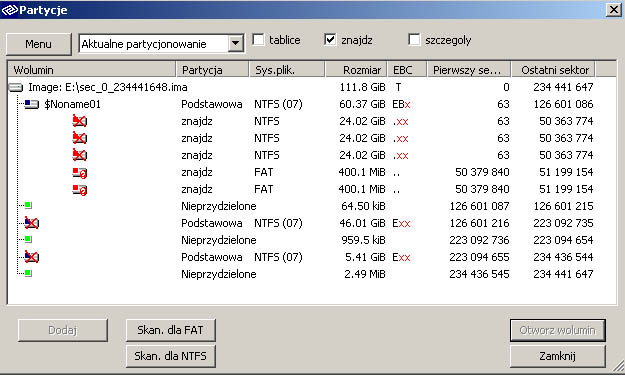This screenshot has height=378, width=625.
Task: Click the Dodaj button
Action: tap(63, 330)
